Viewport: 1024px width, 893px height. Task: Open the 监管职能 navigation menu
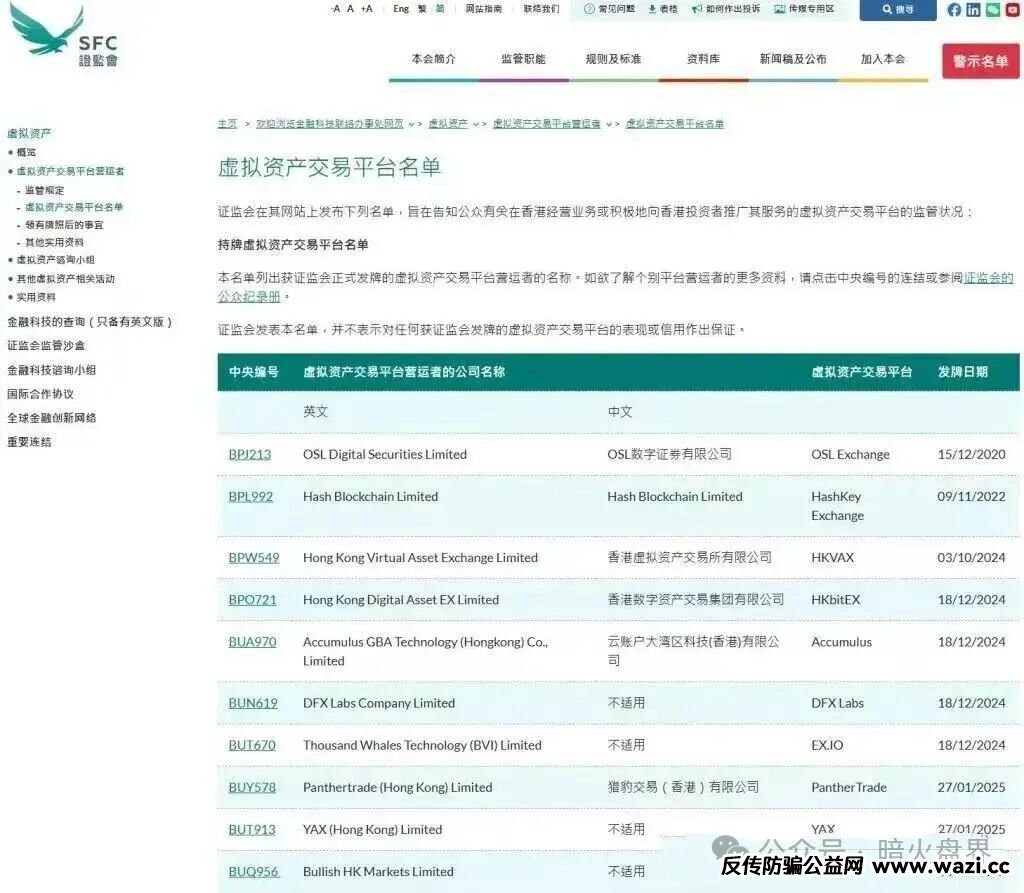click(523, 59)
